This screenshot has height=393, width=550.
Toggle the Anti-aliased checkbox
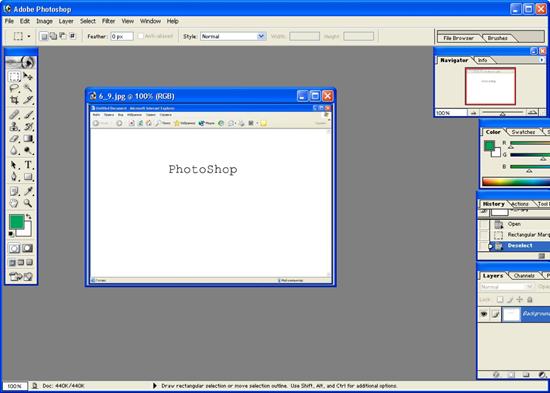point(141,36)
